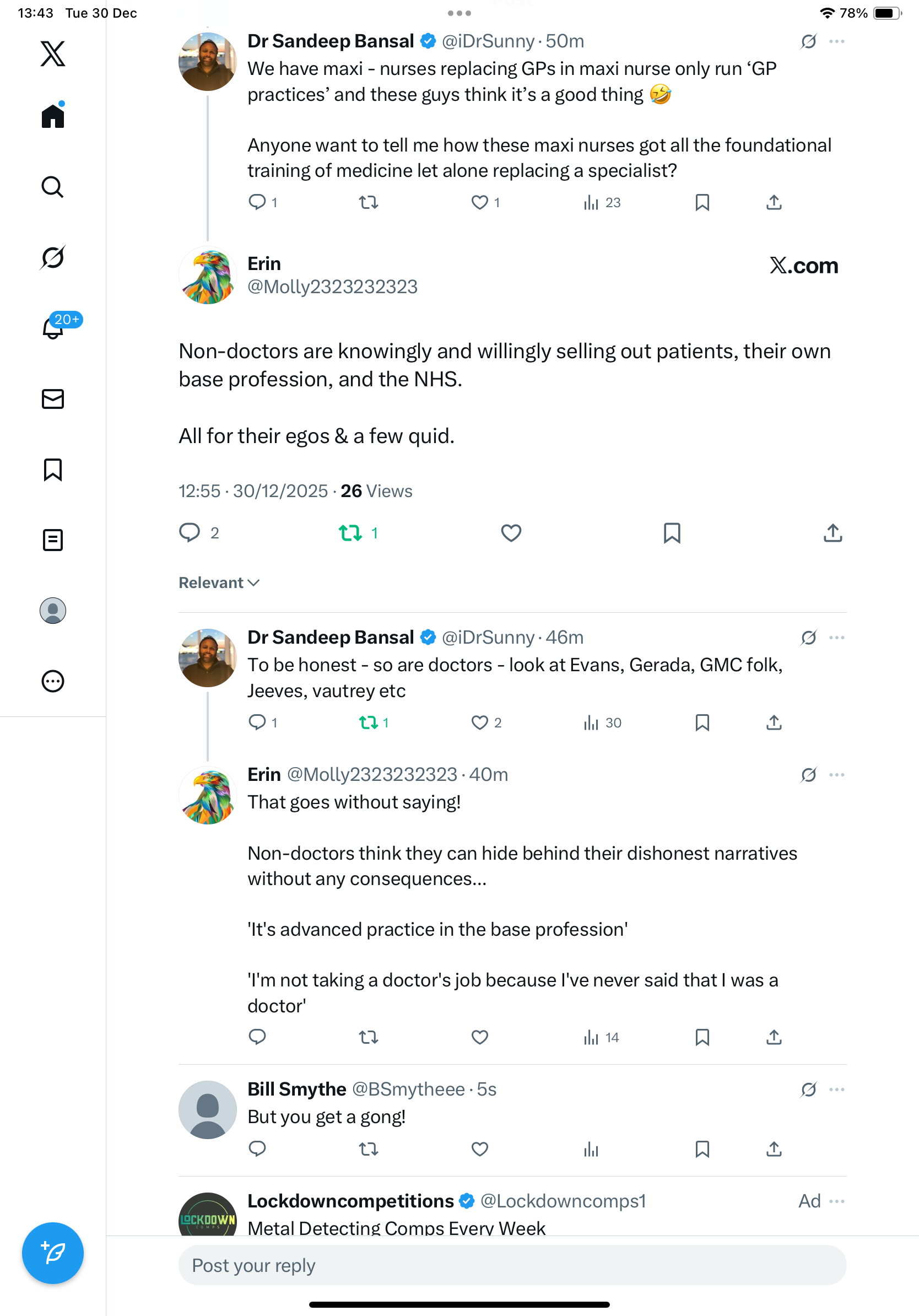Open more options on Bill Smythe's reply
The width and height of the screenshot is (919, 1316).
tap(836, 1089)
